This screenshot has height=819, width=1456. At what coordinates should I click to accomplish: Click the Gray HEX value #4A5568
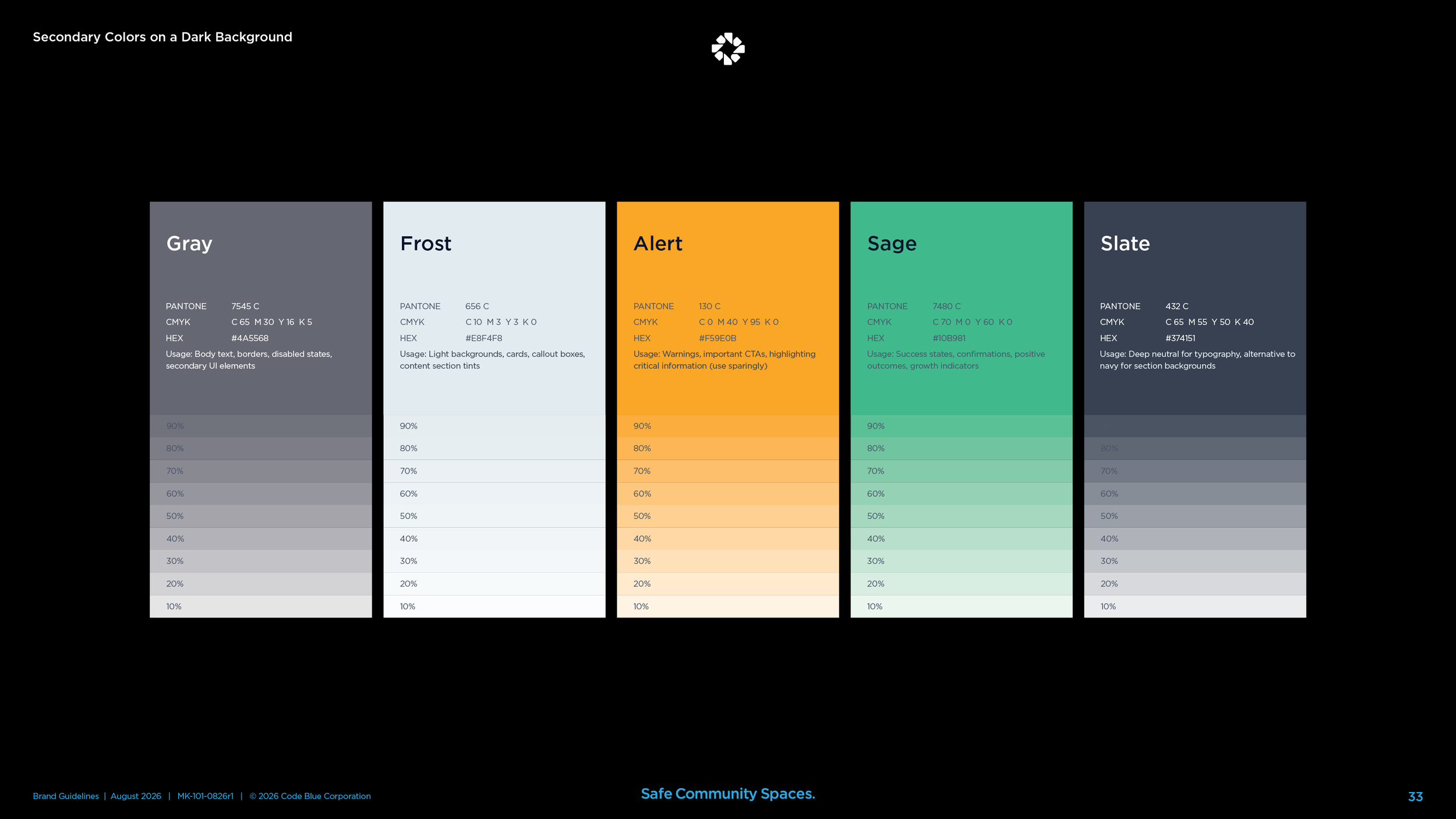[250, 338]
